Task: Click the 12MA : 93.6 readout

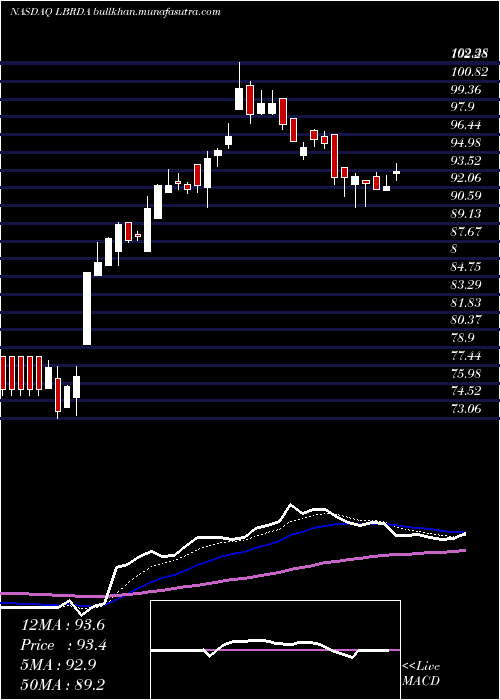Action: click(63, 625)
